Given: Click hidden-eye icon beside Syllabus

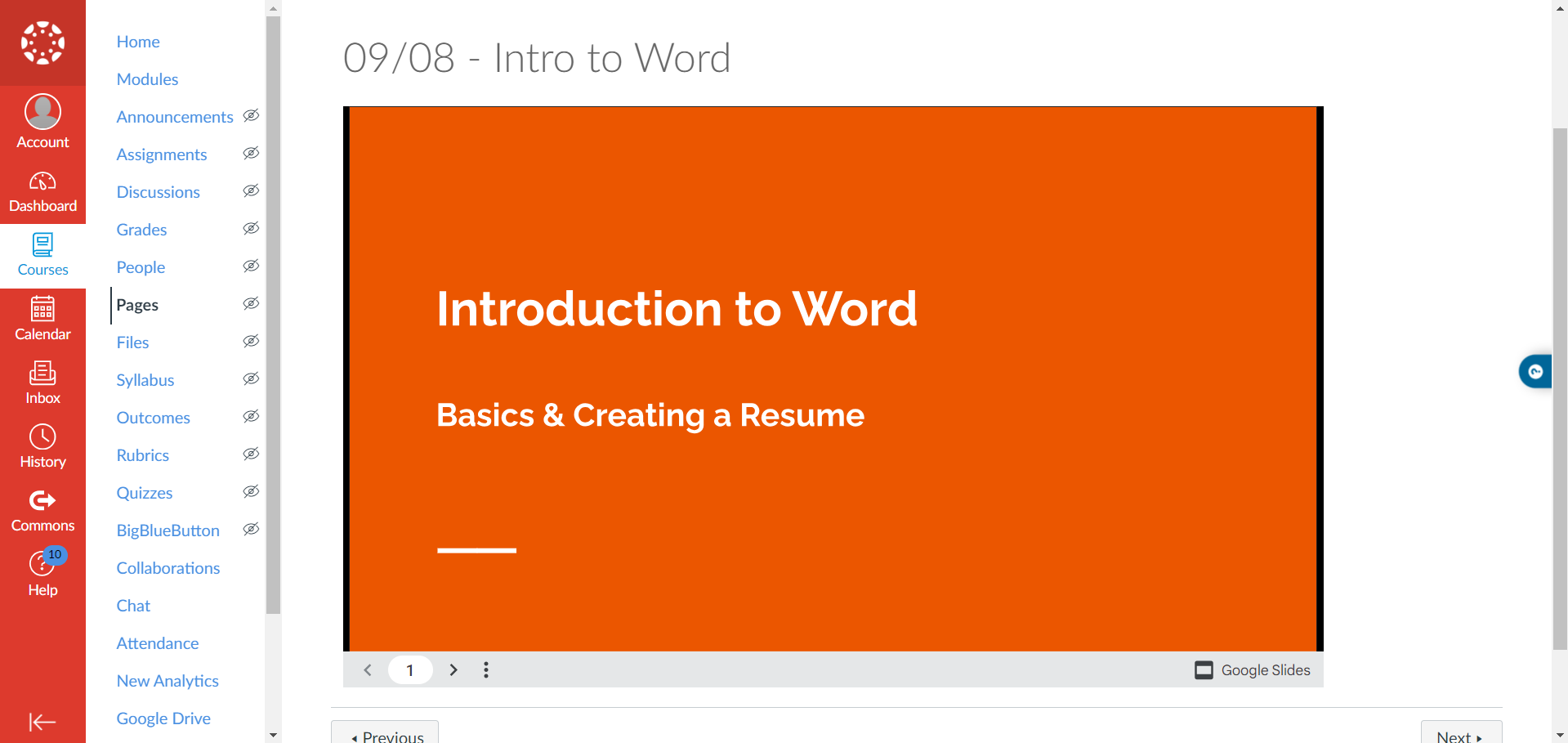Looking at the screenshot, I should (x=251, y=378).
